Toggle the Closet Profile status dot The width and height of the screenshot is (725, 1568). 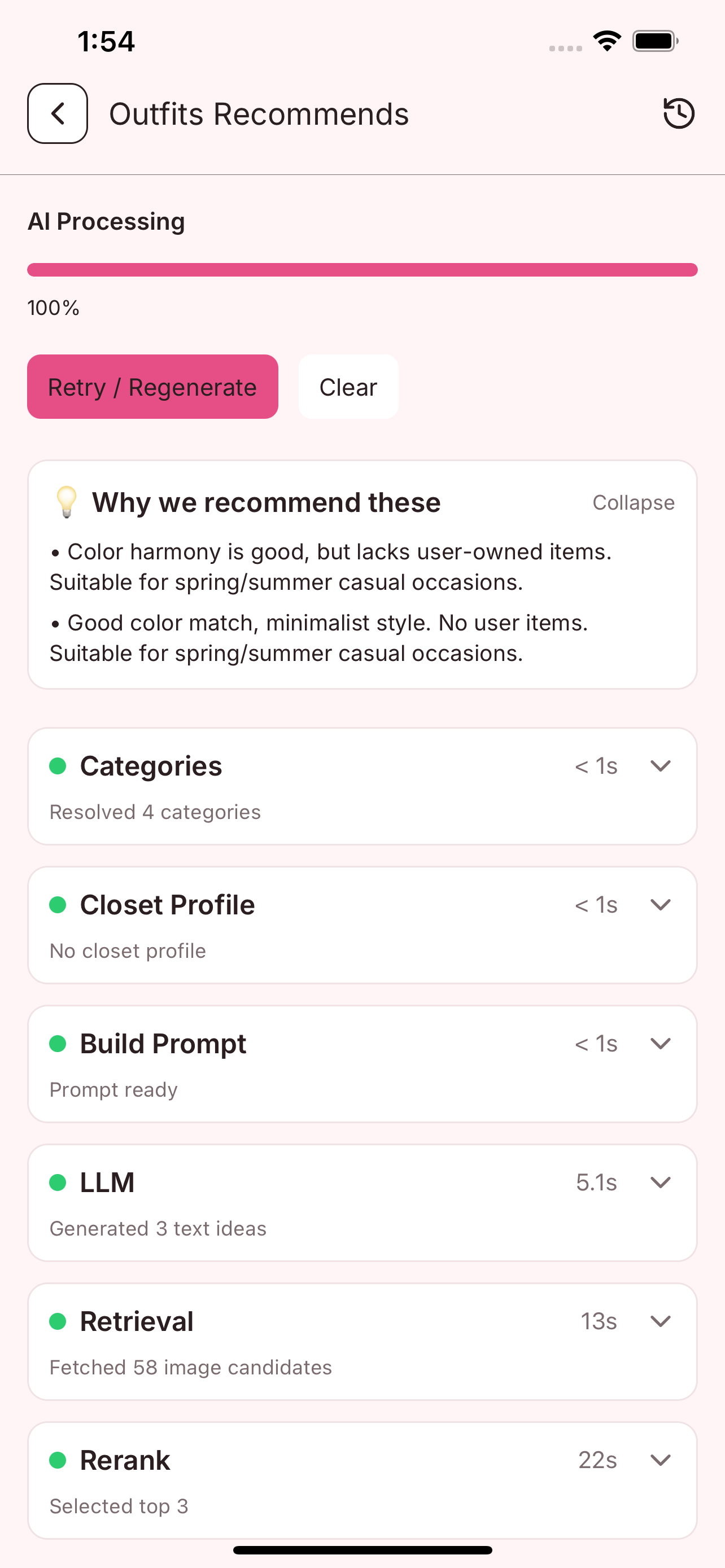58,905
